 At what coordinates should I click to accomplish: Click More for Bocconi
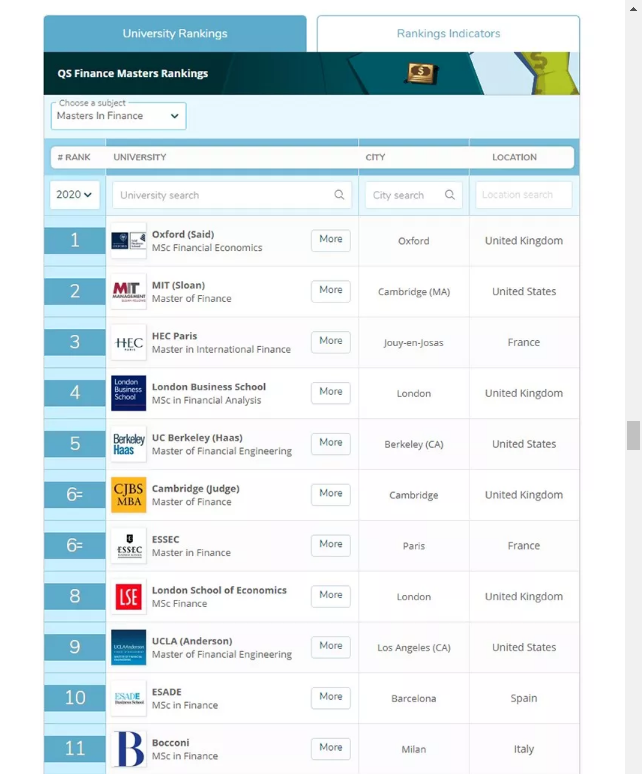point(331,748)
